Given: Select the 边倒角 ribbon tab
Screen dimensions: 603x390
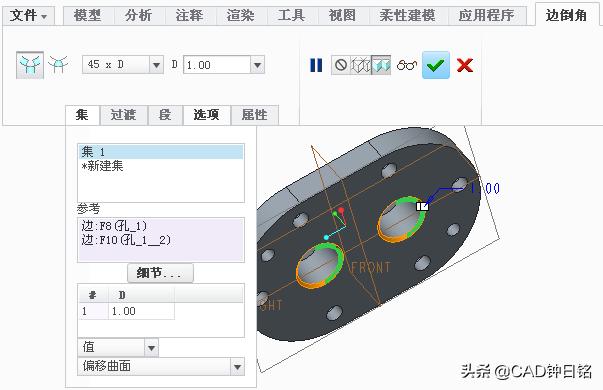Looking at the screenshot, I should tap(566, 15).
